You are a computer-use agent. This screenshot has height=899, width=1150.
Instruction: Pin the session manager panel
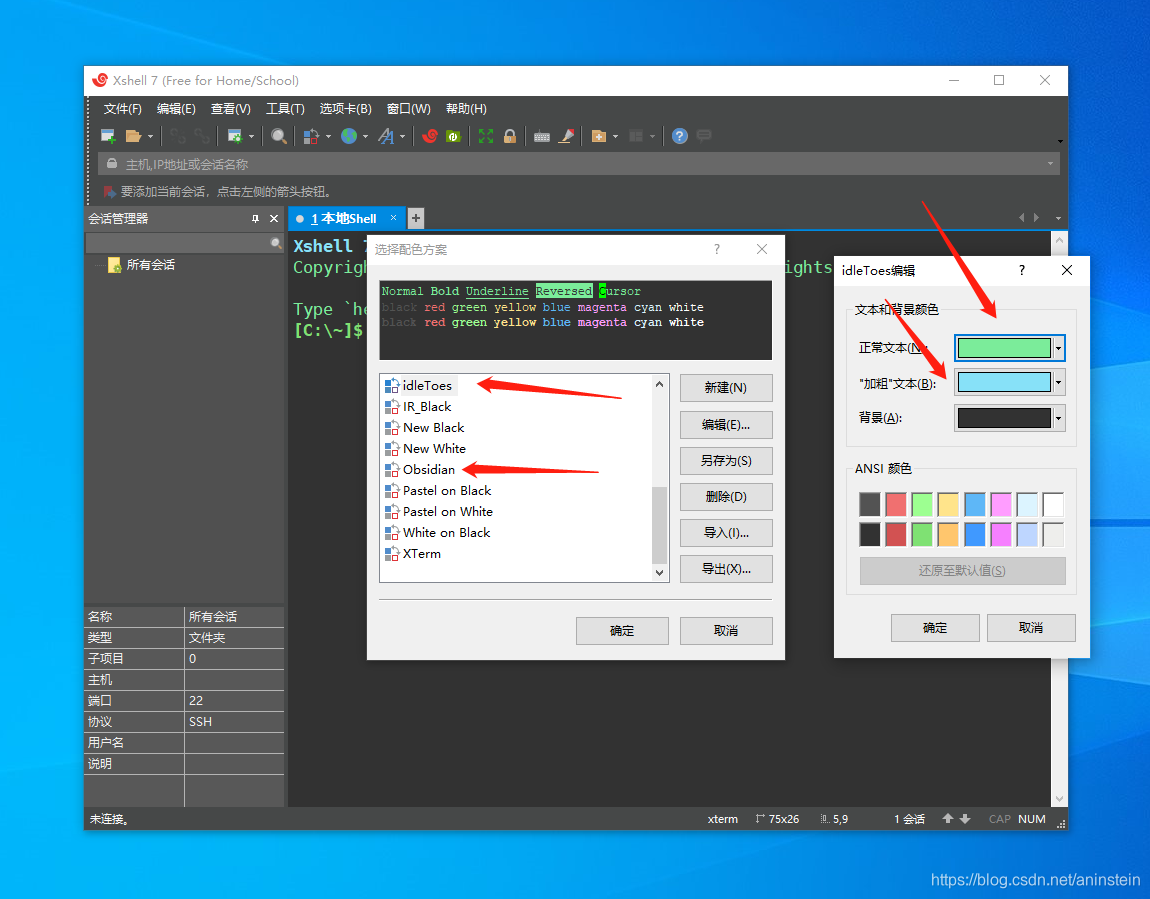pos(255,219)
